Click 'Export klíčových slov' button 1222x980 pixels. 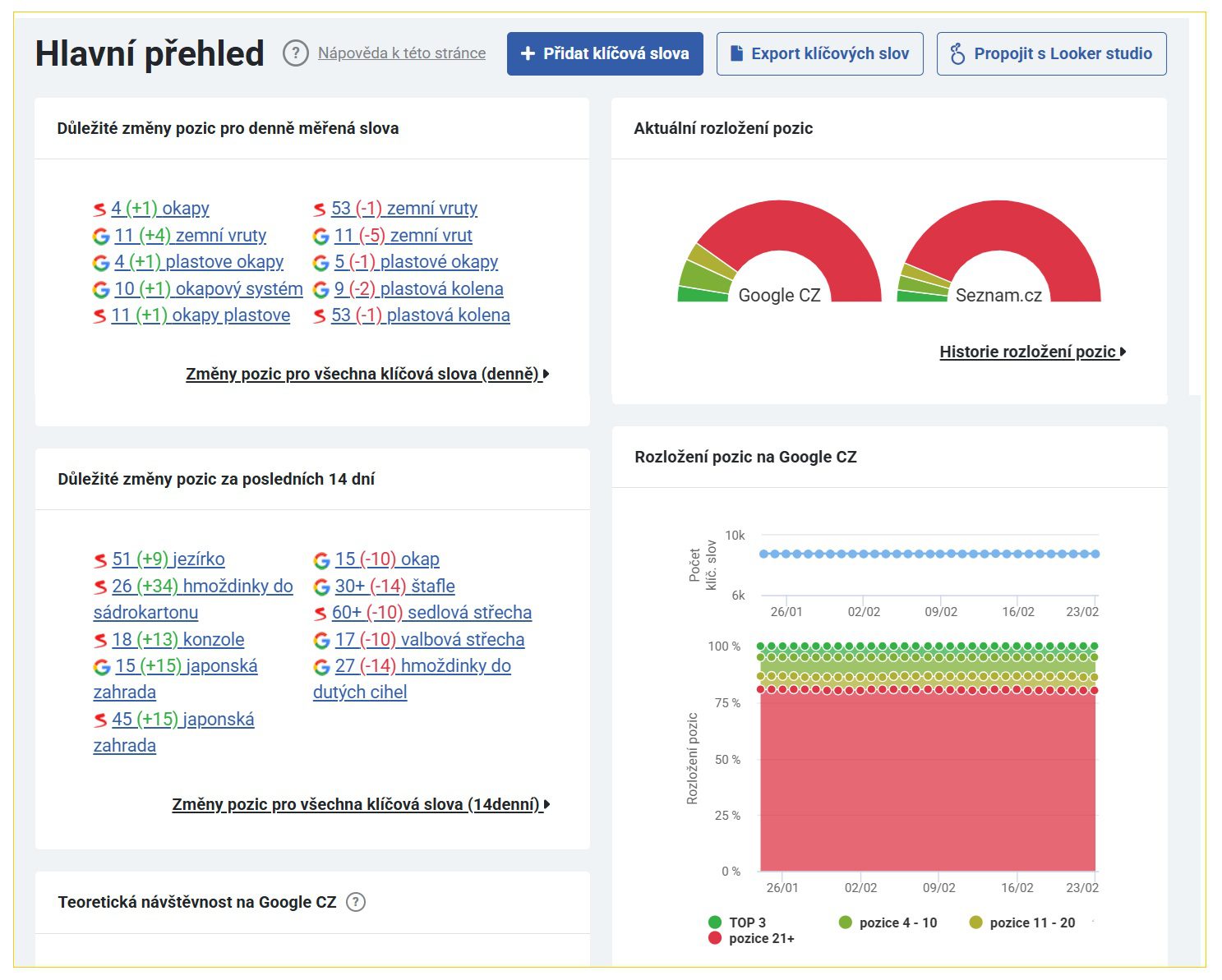[x=819, y=54]
